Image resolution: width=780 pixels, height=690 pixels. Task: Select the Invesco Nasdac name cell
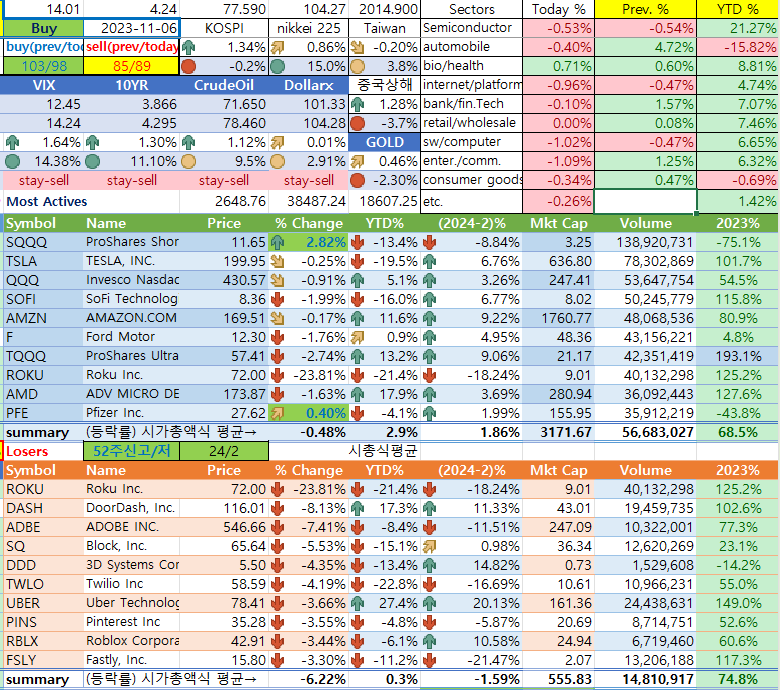132,281
